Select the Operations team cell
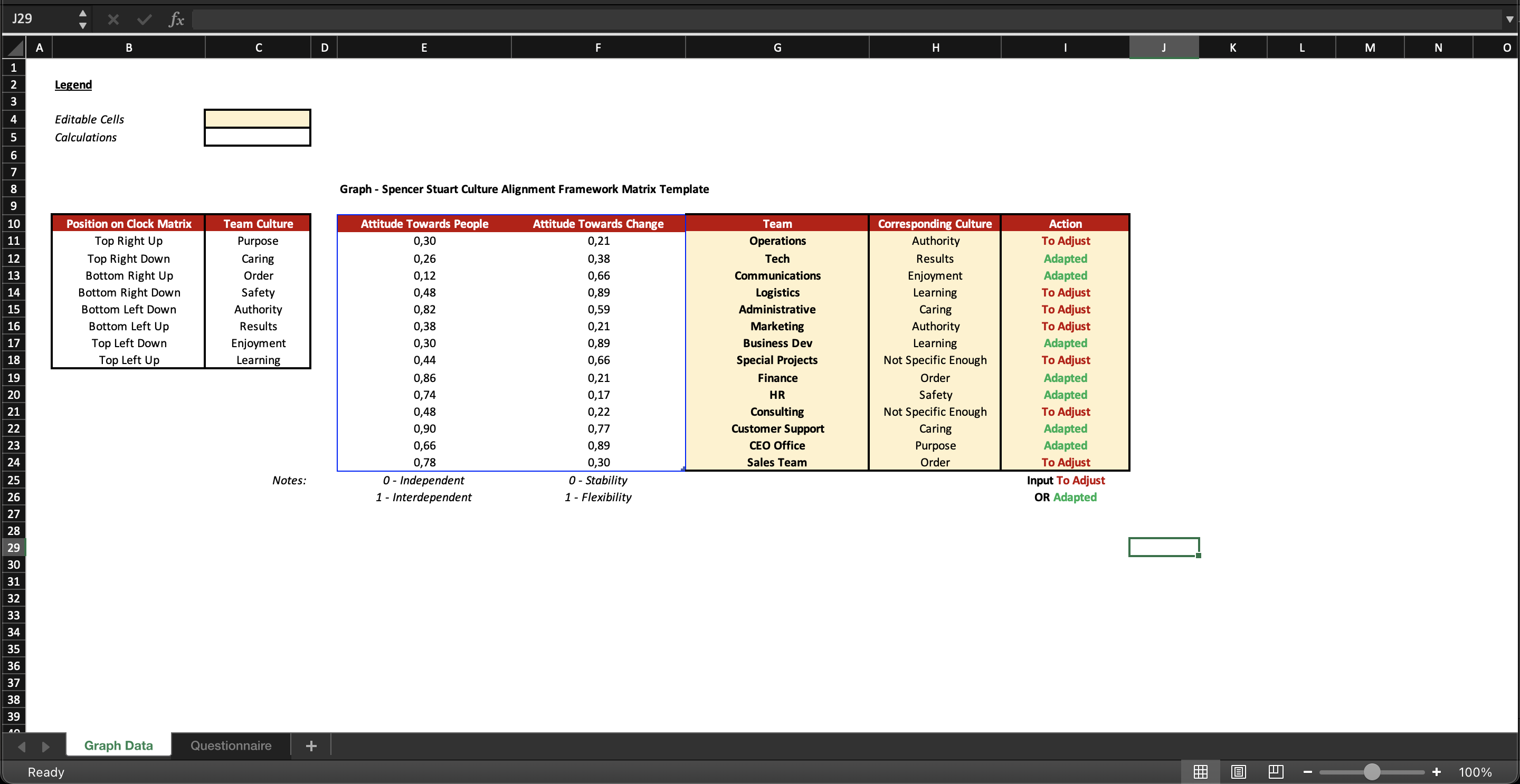The width and height of the screenshot is (1520, 784). pyautogui.click(x=777, y=241)
